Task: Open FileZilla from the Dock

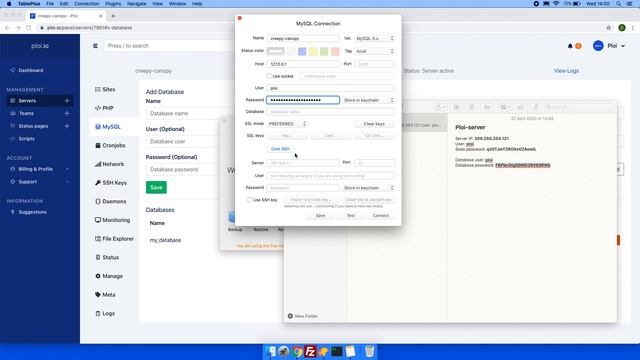Action: [x=310, y=351]
